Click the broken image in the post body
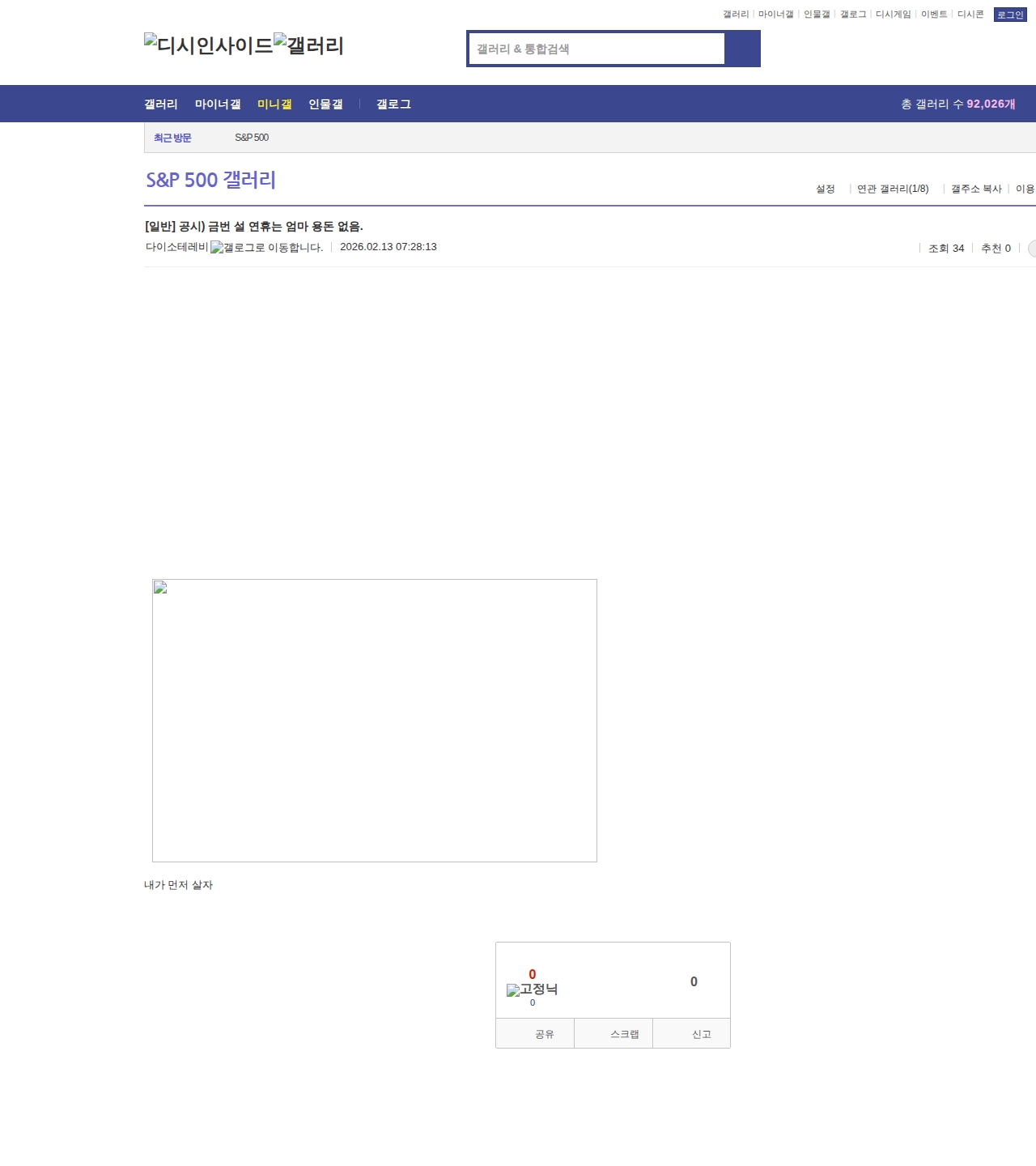Screen dimensions: 1036x1166 point(374,720)
